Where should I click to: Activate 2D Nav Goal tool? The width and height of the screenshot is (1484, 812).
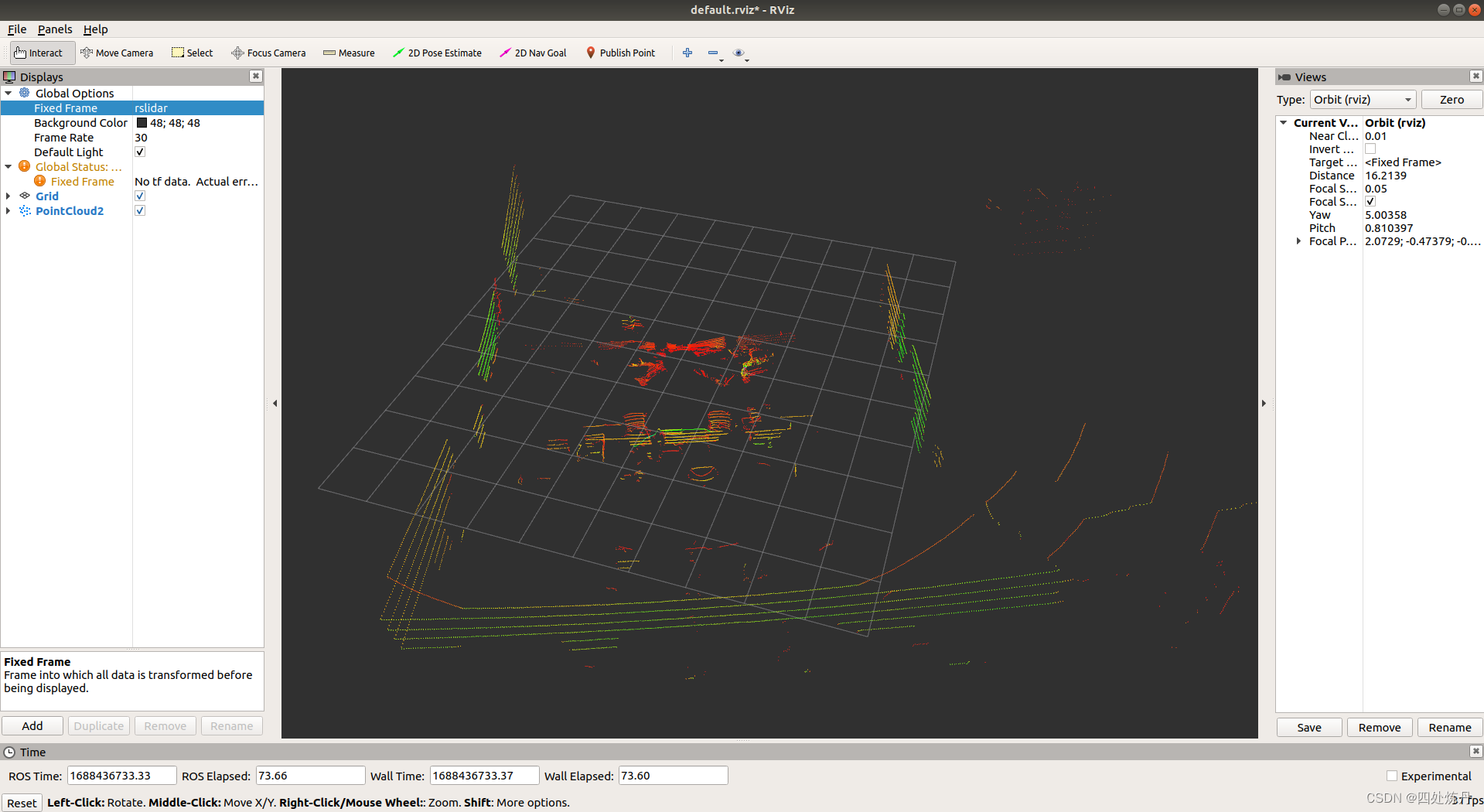534,53
